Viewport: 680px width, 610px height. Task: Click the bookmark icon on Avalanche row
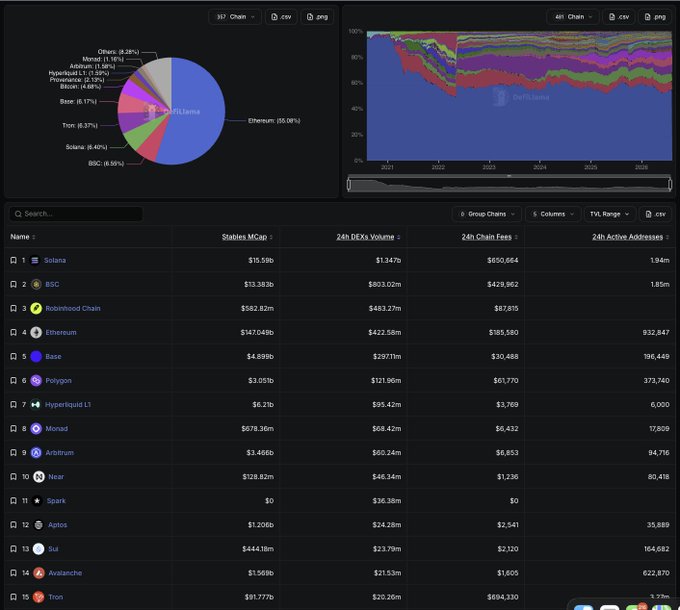pos(13,573)
